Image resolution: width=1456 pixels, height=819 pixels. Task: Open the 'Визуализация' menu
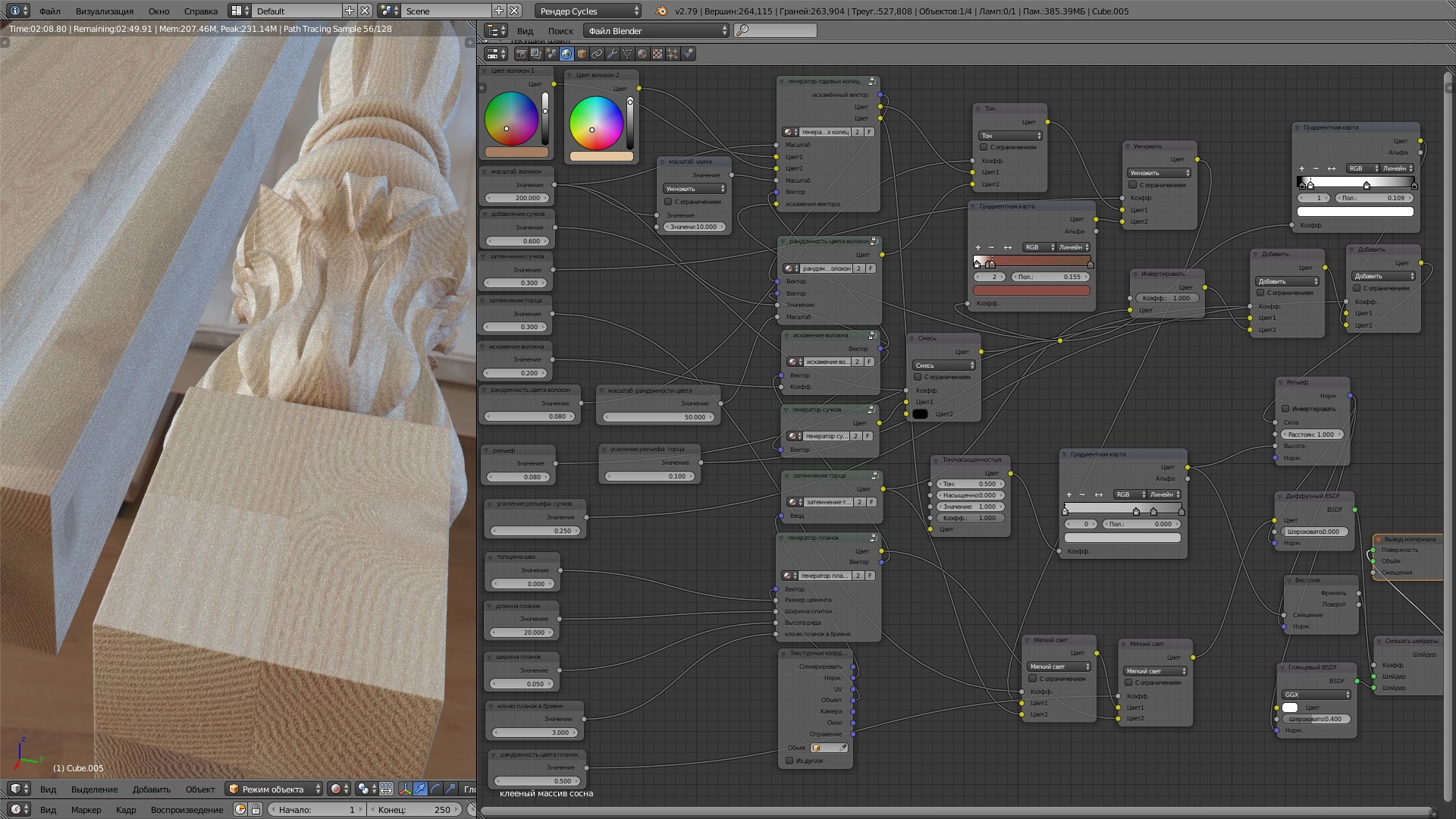105,11
